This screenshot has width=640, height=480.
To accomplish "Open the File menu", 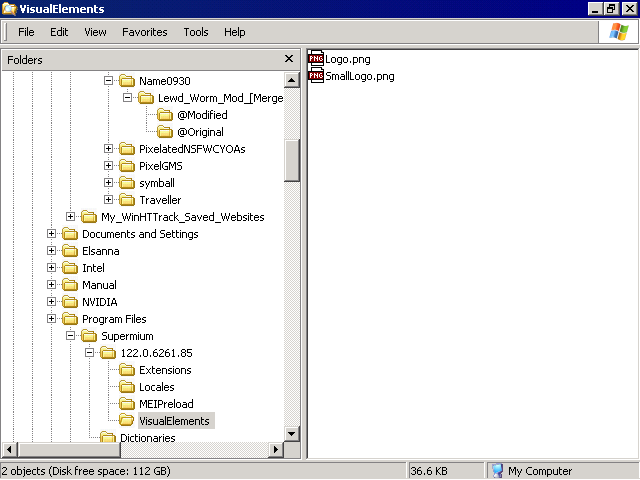I will pyautogui.click(x=26, y=32).
